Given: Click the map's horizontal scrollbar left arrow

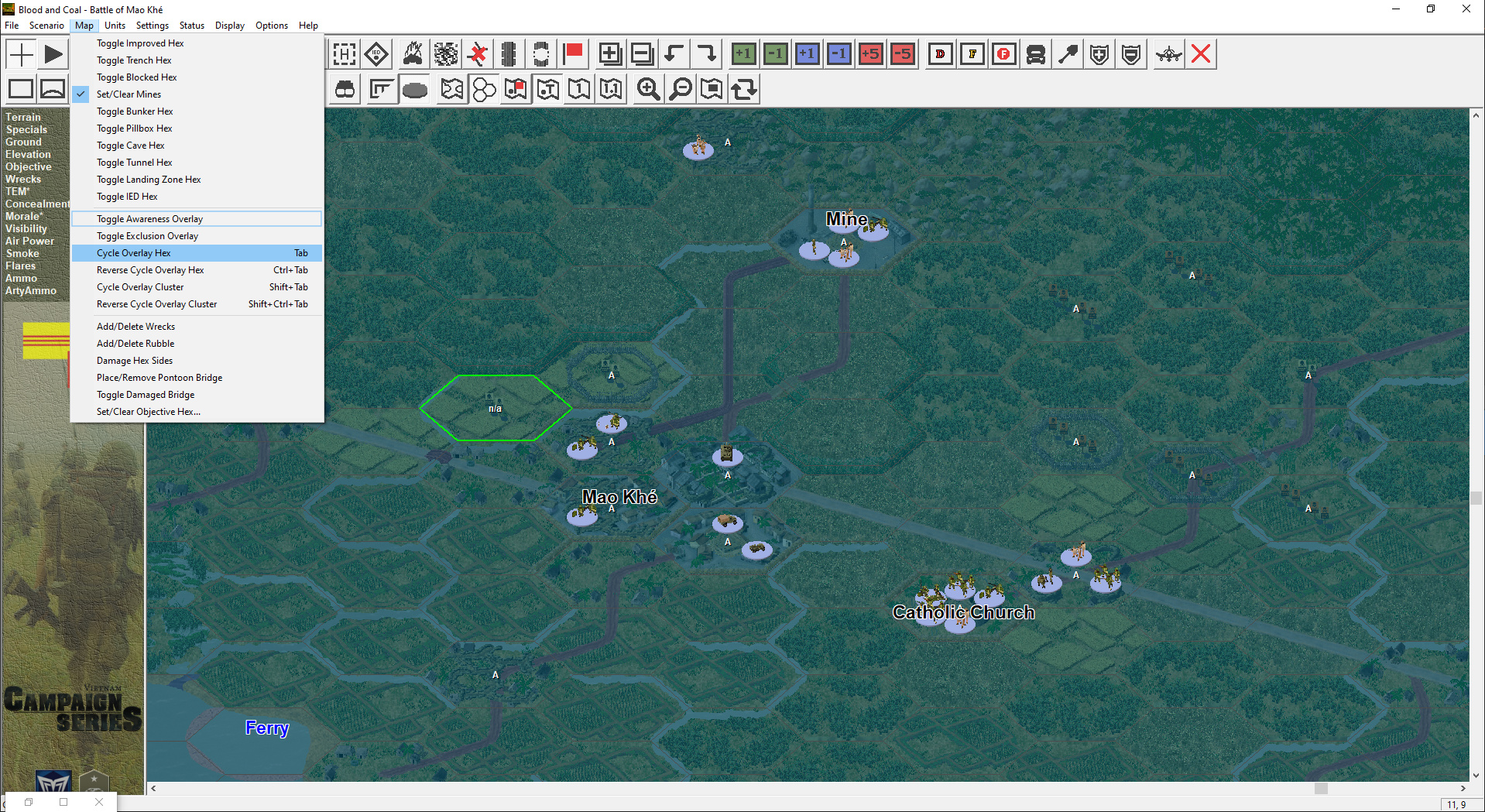Looking at the screenshot, I should (x=153, y=788).
